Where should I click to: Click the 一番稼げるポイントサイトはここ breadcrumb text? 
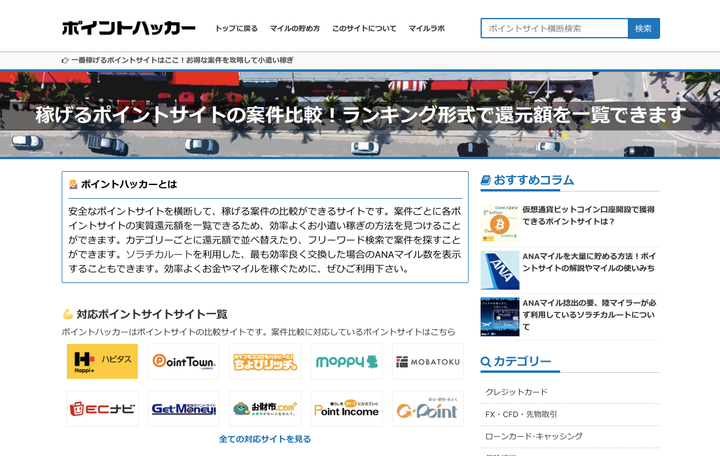tap(182, 60)
